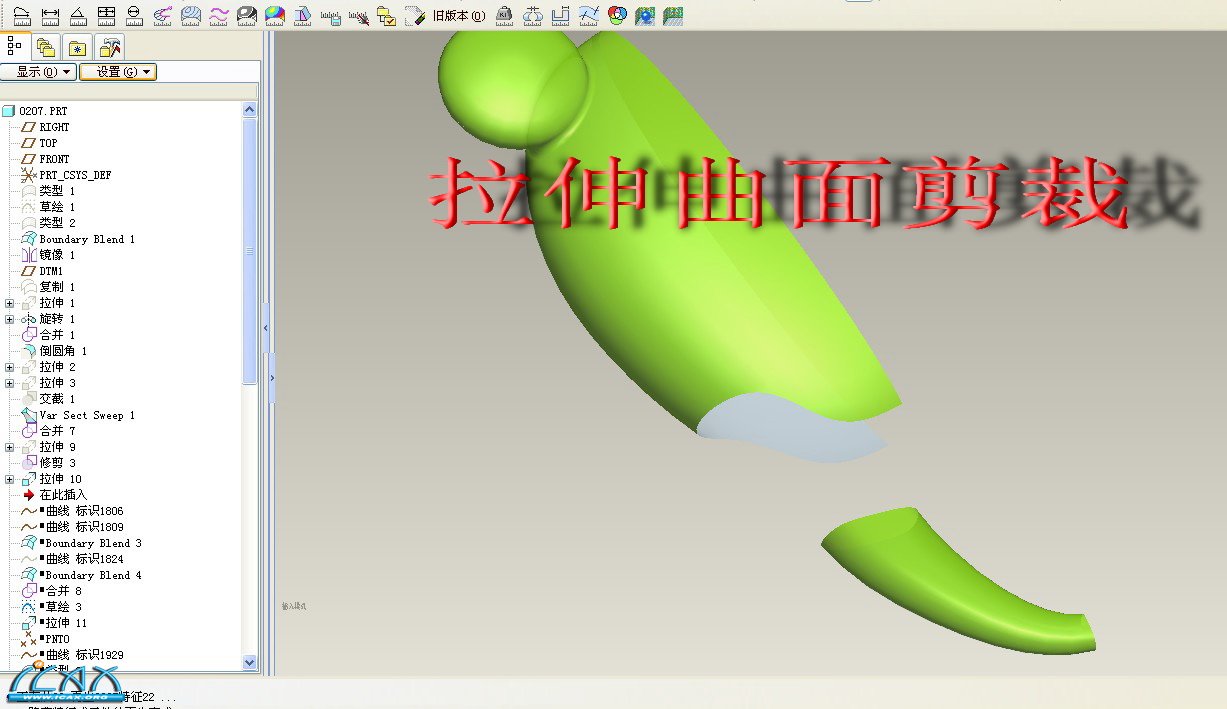Click the model tree tab icon
Image resolution: width=1227 pixels, height=709 pixels.
click(x=15, y=46)
